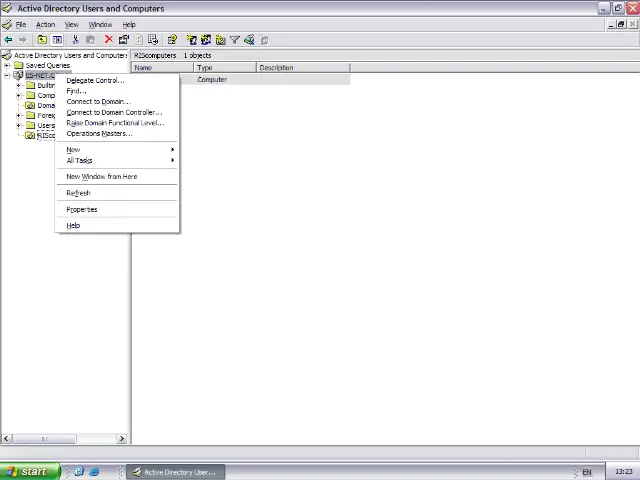Sort by the Type column header
The width and height of the screenshot is (640, 480).
pos(225,68)
